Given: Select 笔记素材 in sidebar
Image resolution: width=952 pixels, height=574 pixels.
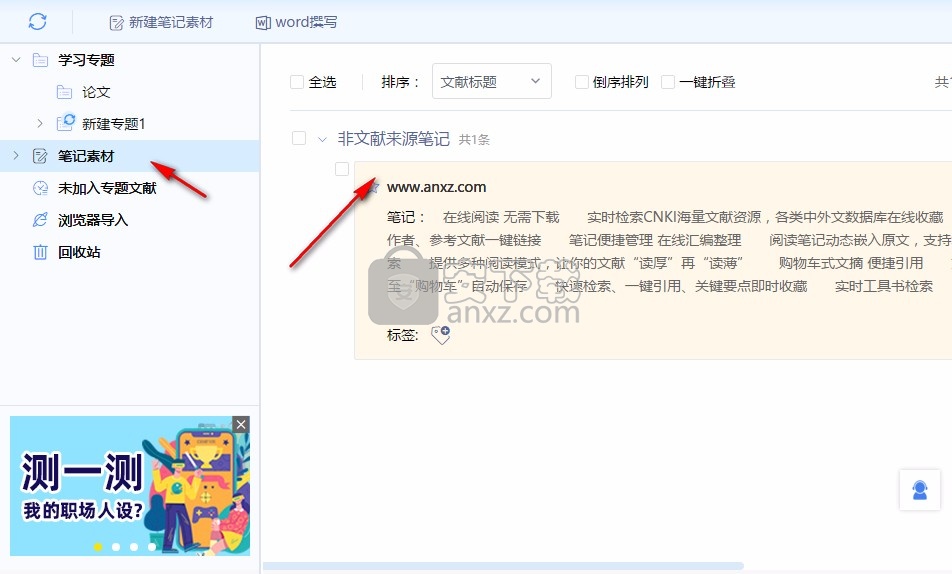Looking at the screenshot, I should [86, 156].
